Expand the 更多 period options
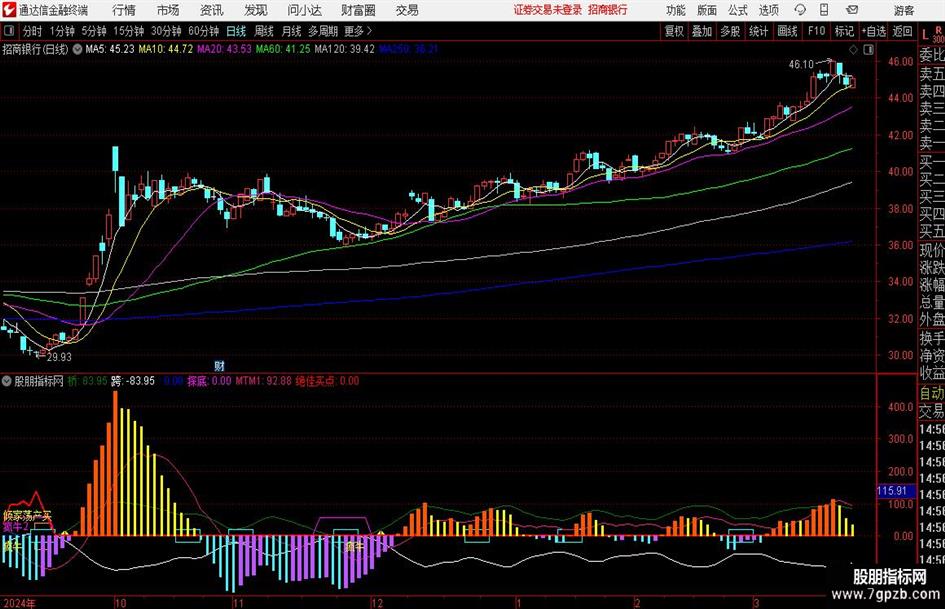Screen dimensions: 945x609 (358, 31)
